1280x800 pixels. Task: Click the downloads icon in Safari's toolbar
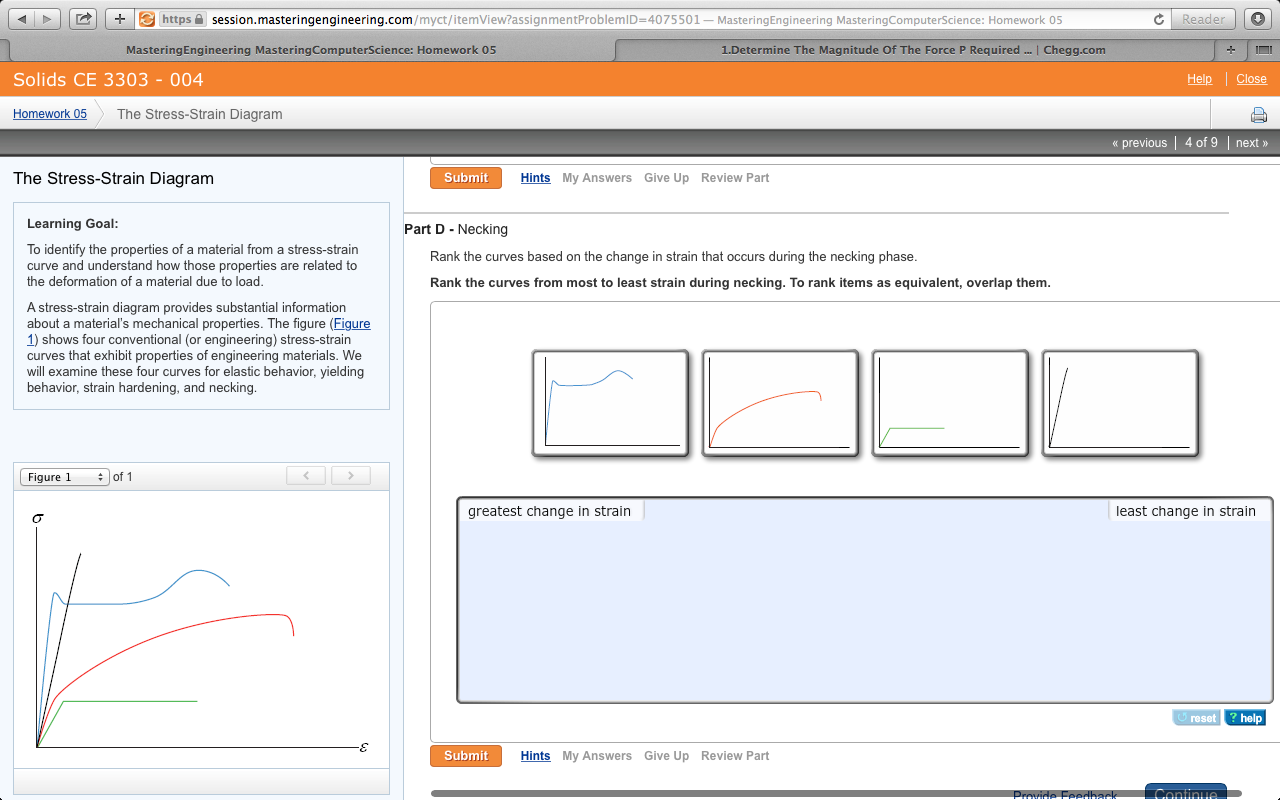click(1257, 18)
